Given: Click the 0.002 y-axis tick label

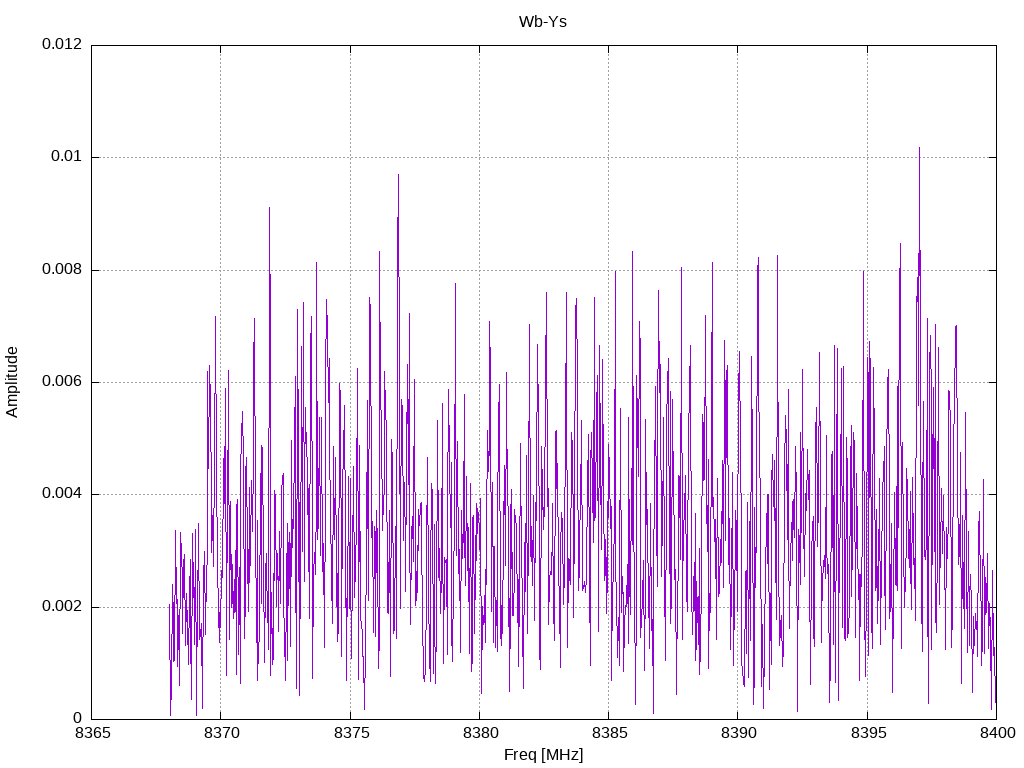Looking at the screenshot, I should [x=62, y=607].
